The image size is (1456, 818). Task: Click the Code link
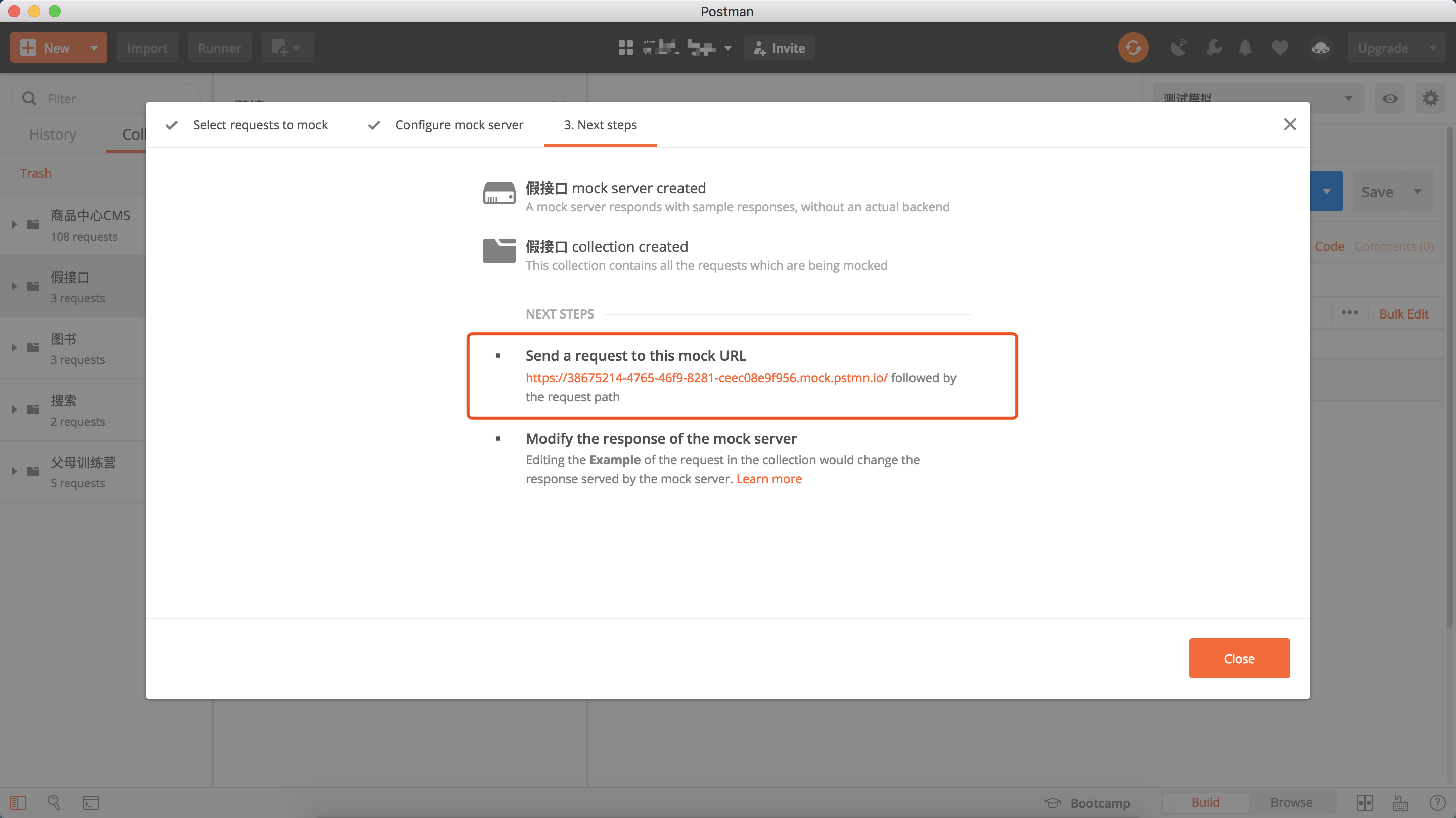click(x=1330, y=246)
